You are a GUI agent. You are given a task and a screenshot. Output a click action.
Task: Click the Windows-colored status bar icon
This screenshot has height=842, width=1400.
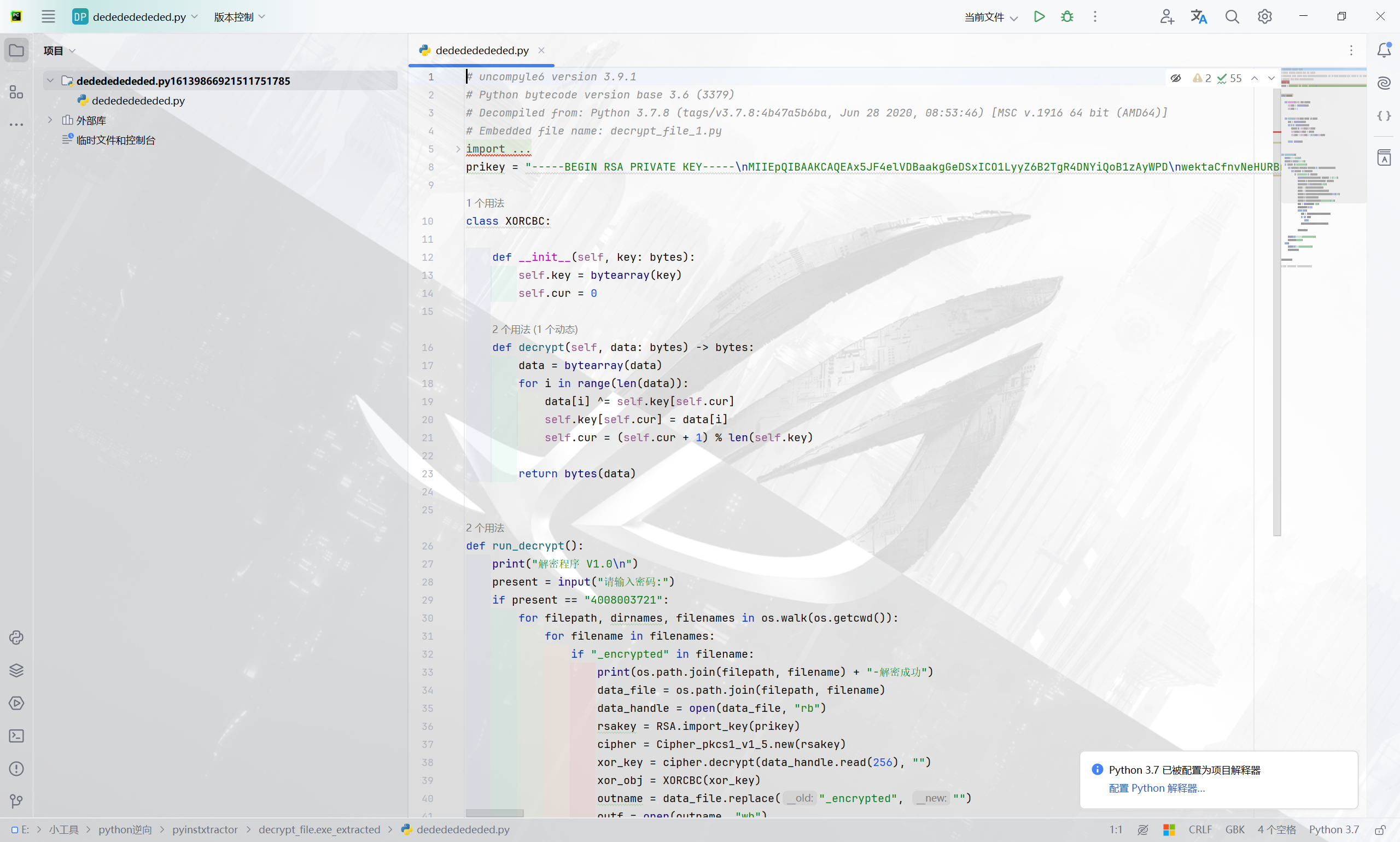(1169, 829)
